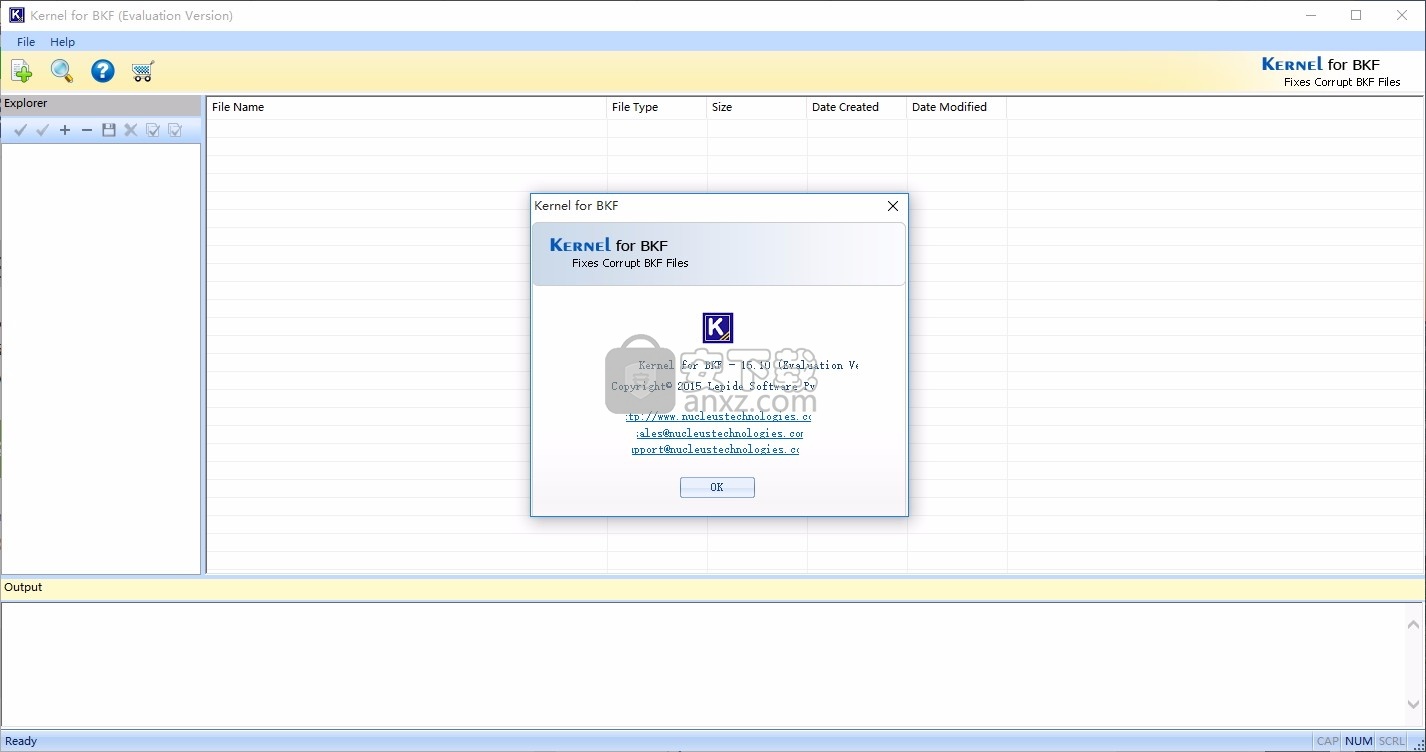This screenshot has height=752, width=1426.
Task: Click the SCRL indicator in status bar
Action: [x=1391, y=741]
